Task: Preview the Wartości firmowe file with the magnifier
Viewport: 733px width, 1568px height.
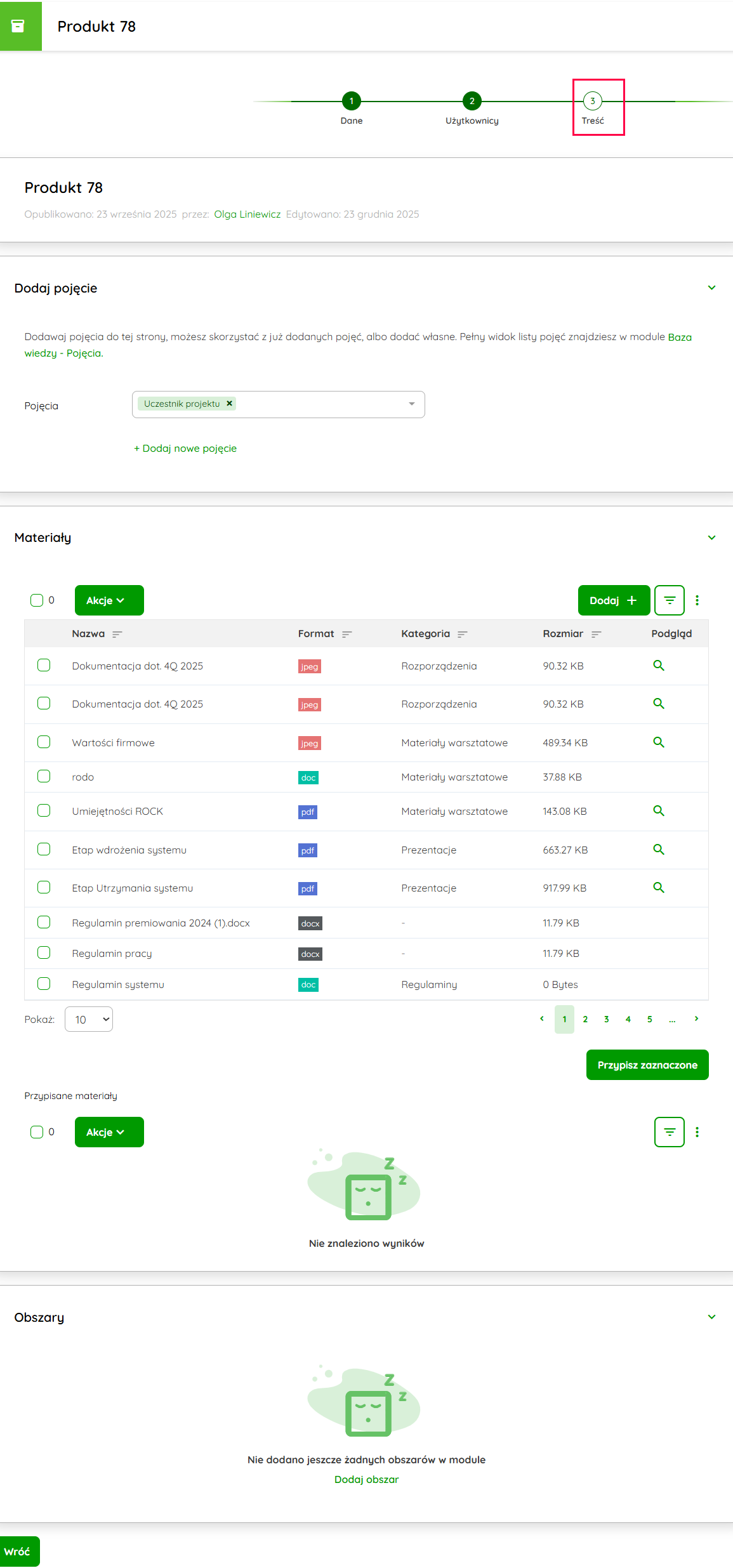Action: point(658,742)
